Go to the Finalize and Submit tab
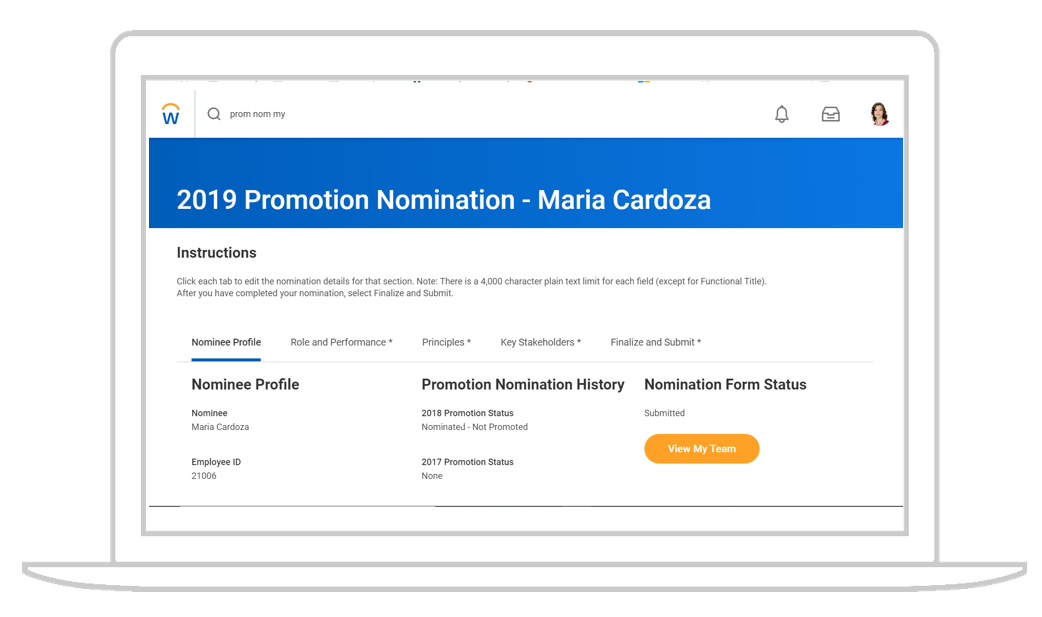Screen dimensions: 1042x617 (655, 342)
